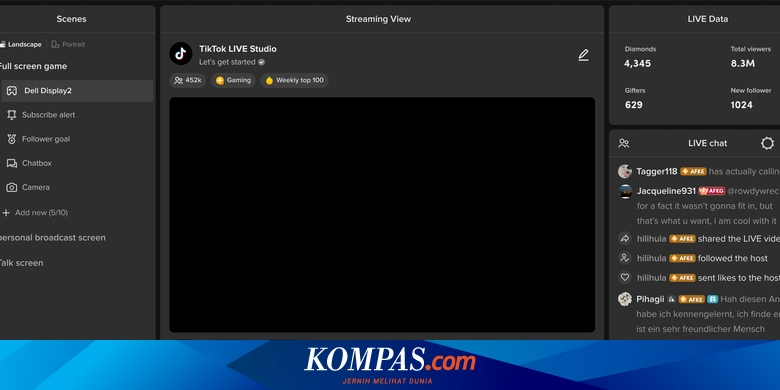Click username Pihagii in chat
This screenshot has height=390, width=780.
(x=650, y=299)
